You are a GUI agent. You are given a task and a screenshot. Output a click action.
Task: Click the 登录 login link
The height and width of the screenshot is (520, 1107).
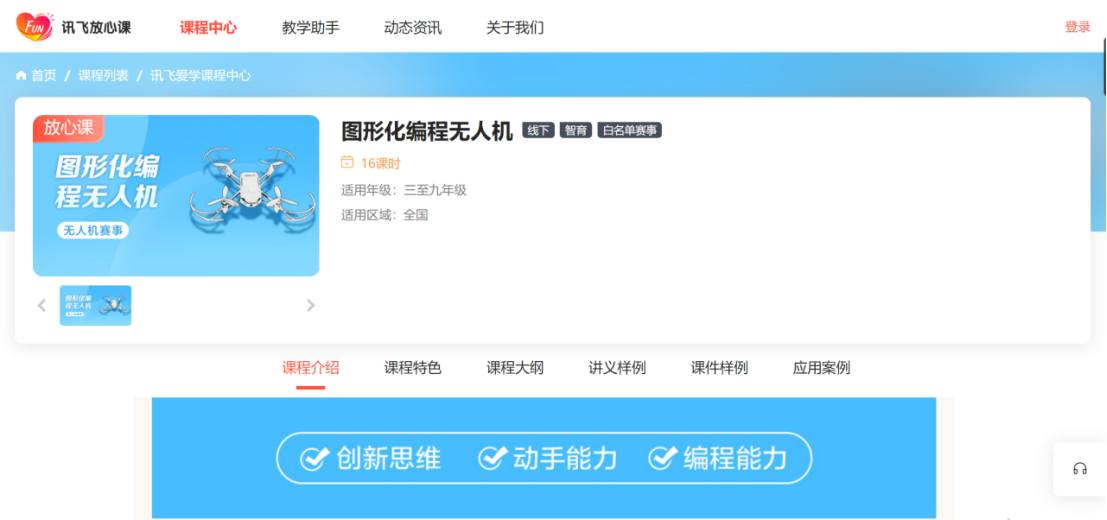[x=1077, y=28]
